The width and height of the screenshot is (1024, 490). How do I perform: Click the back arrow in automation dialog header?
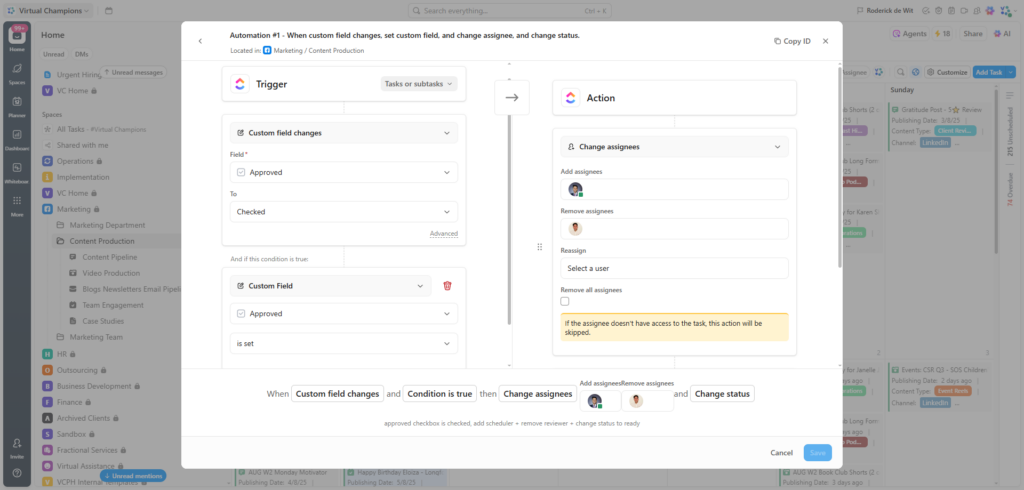(200, 41)
